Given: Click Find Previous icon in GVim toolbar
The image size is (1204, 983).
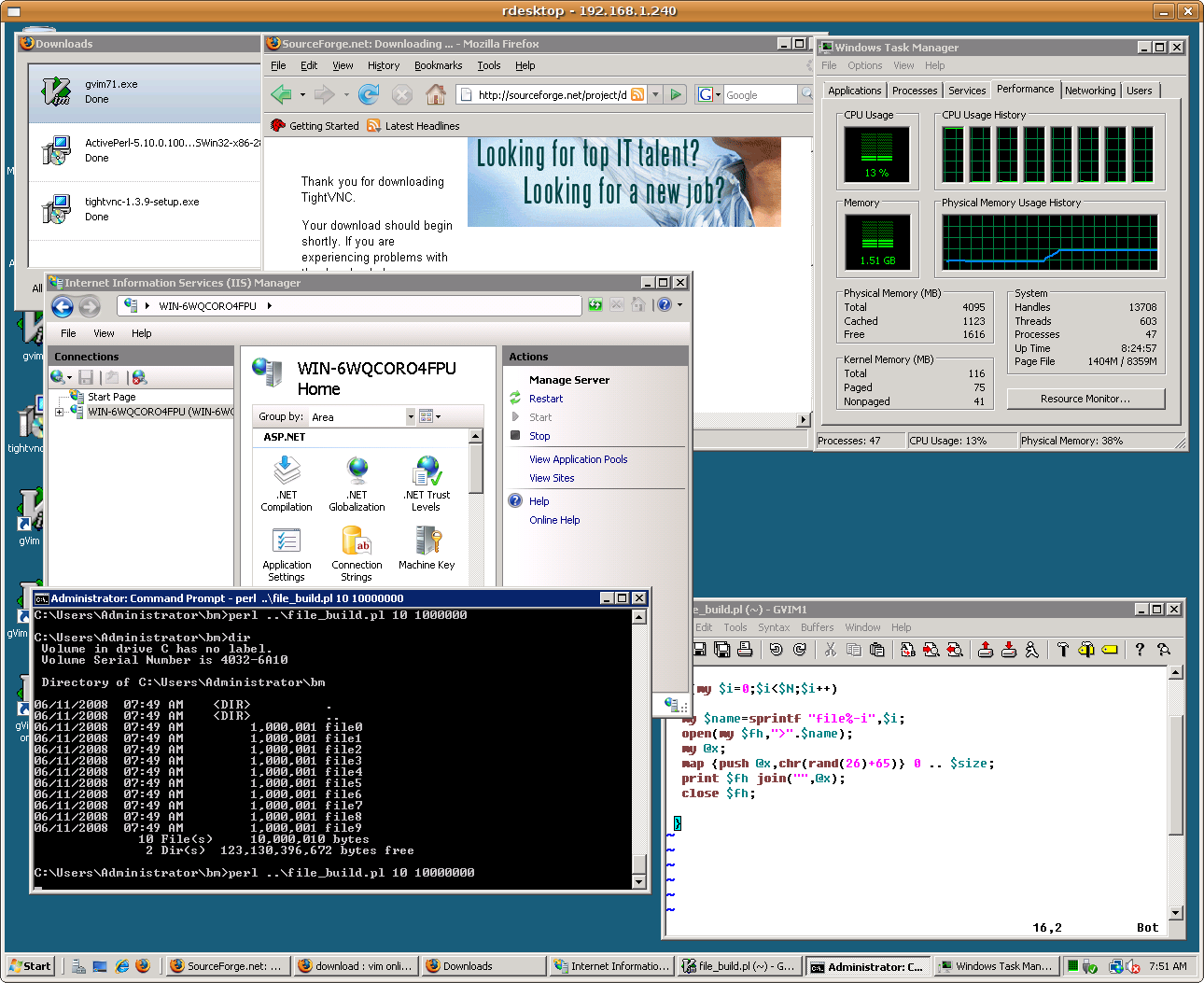Looking at the screenshot, I should pos(954,650).
